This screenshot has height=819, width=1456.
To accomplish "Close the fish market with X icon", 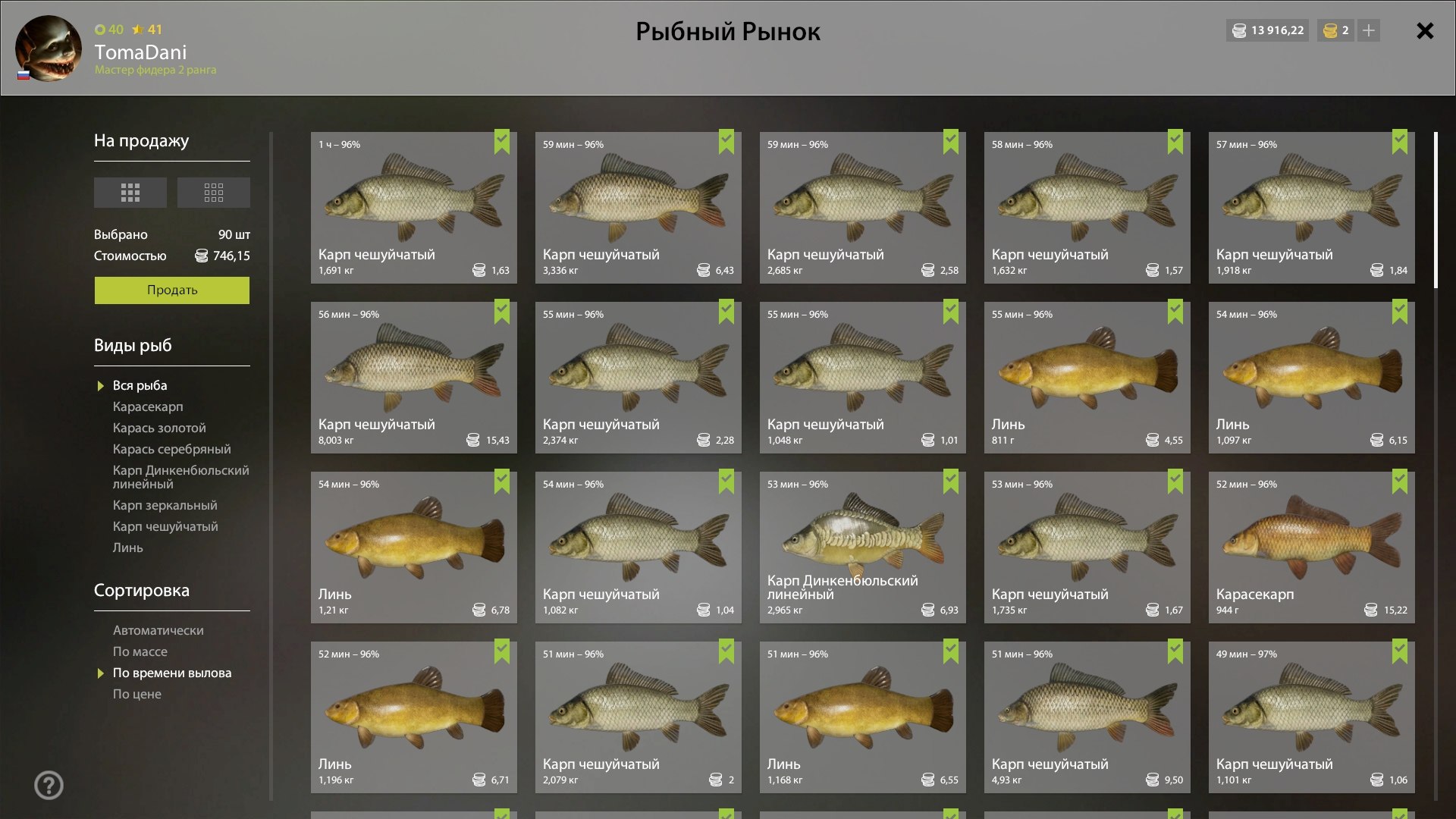I will coord(1425,30).
